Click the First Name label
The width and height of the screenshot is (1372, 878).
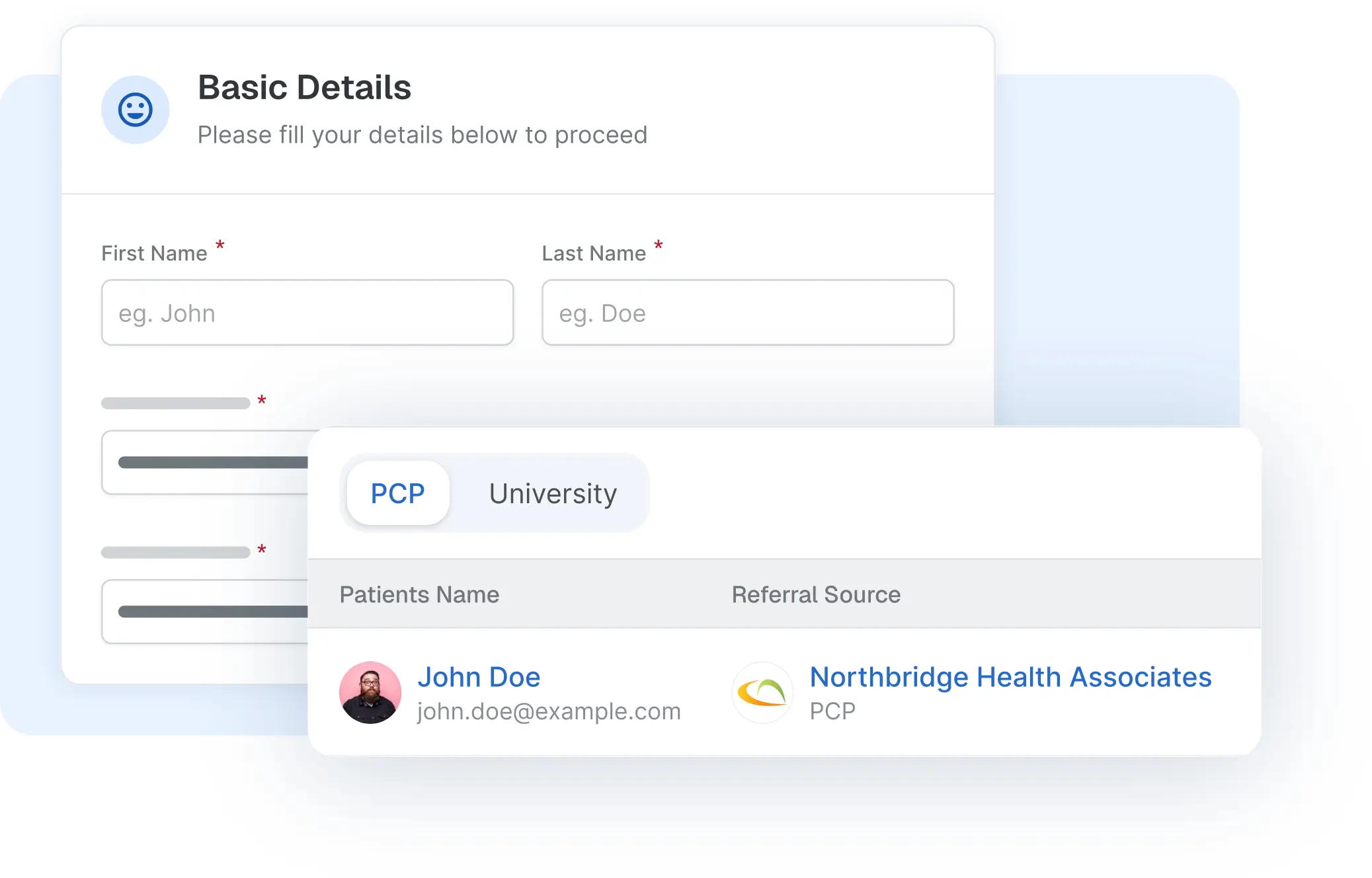pyautogui.click(x=154, y=253)
